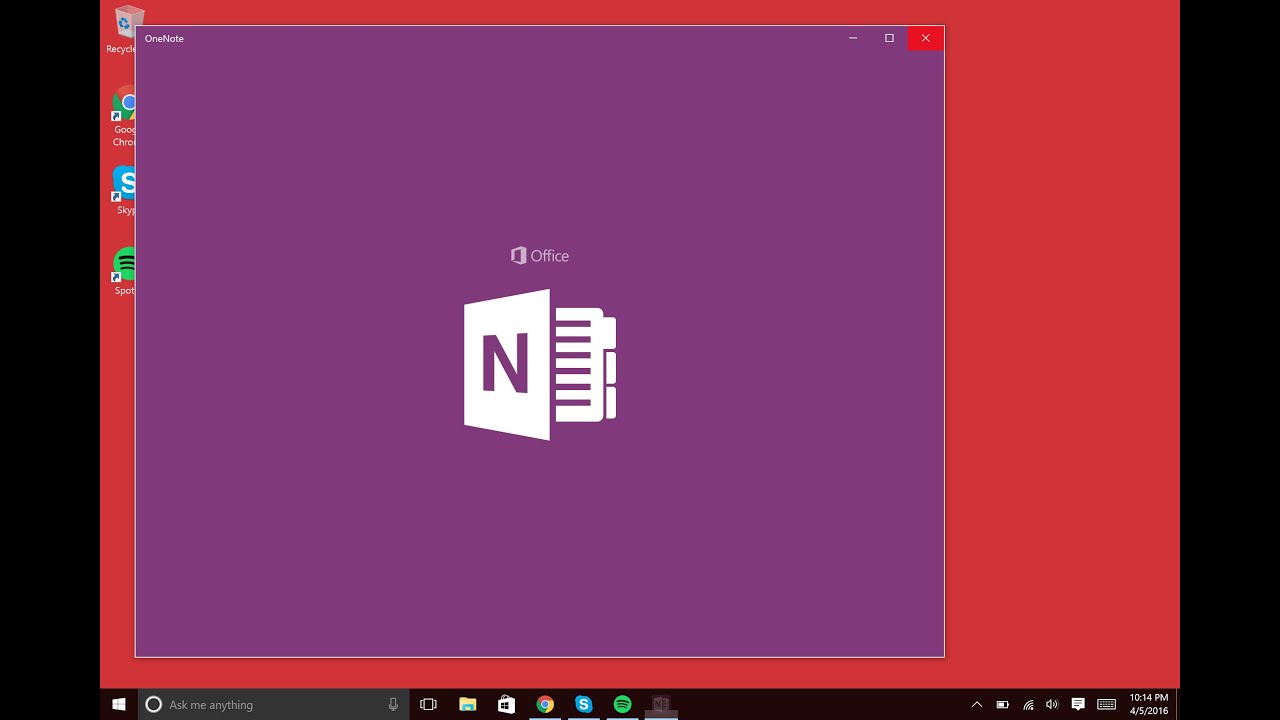Open File Explorer from taskbar

[x=467, y=704]
